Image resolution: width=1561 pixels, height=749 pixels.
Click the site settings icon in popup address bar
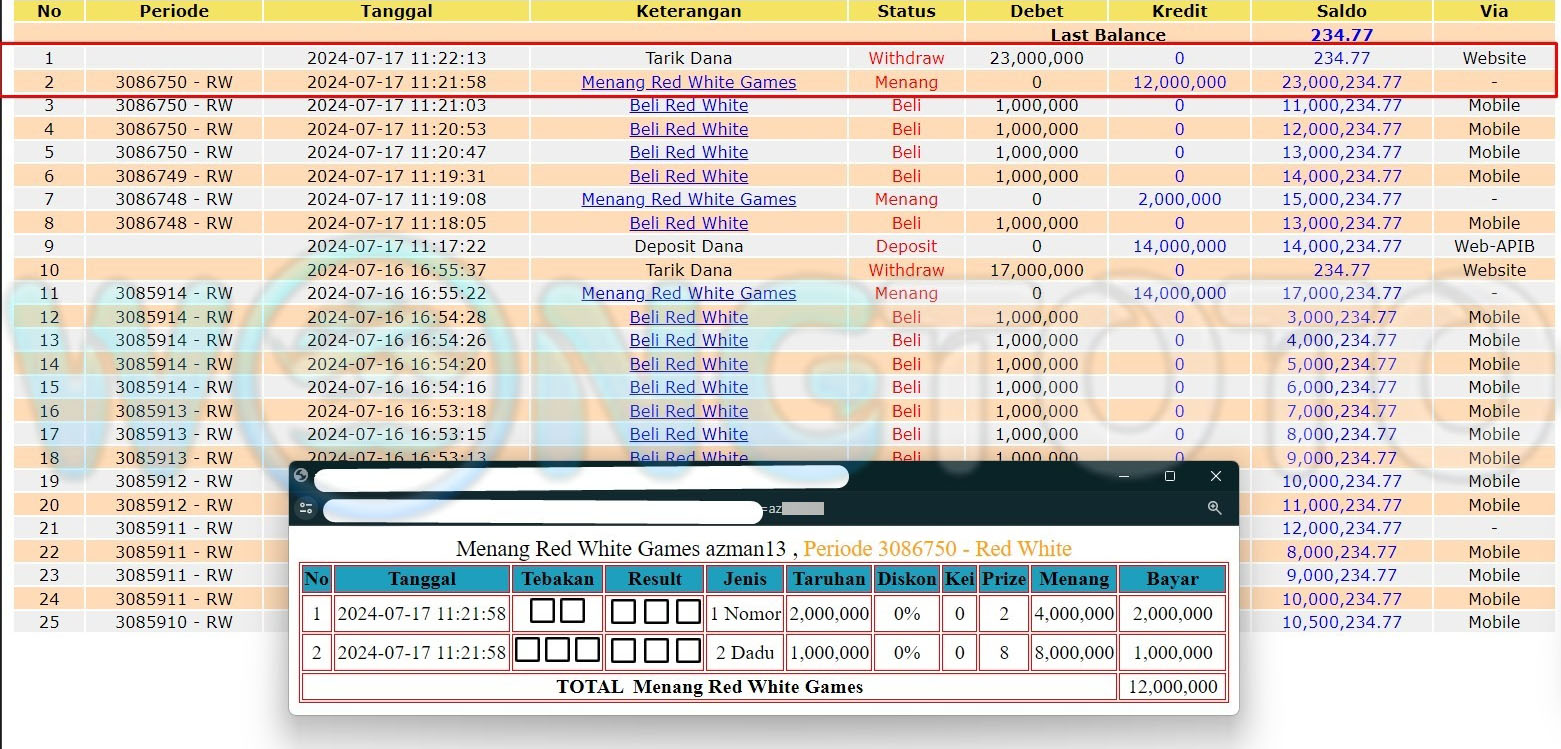pos(306,509)
